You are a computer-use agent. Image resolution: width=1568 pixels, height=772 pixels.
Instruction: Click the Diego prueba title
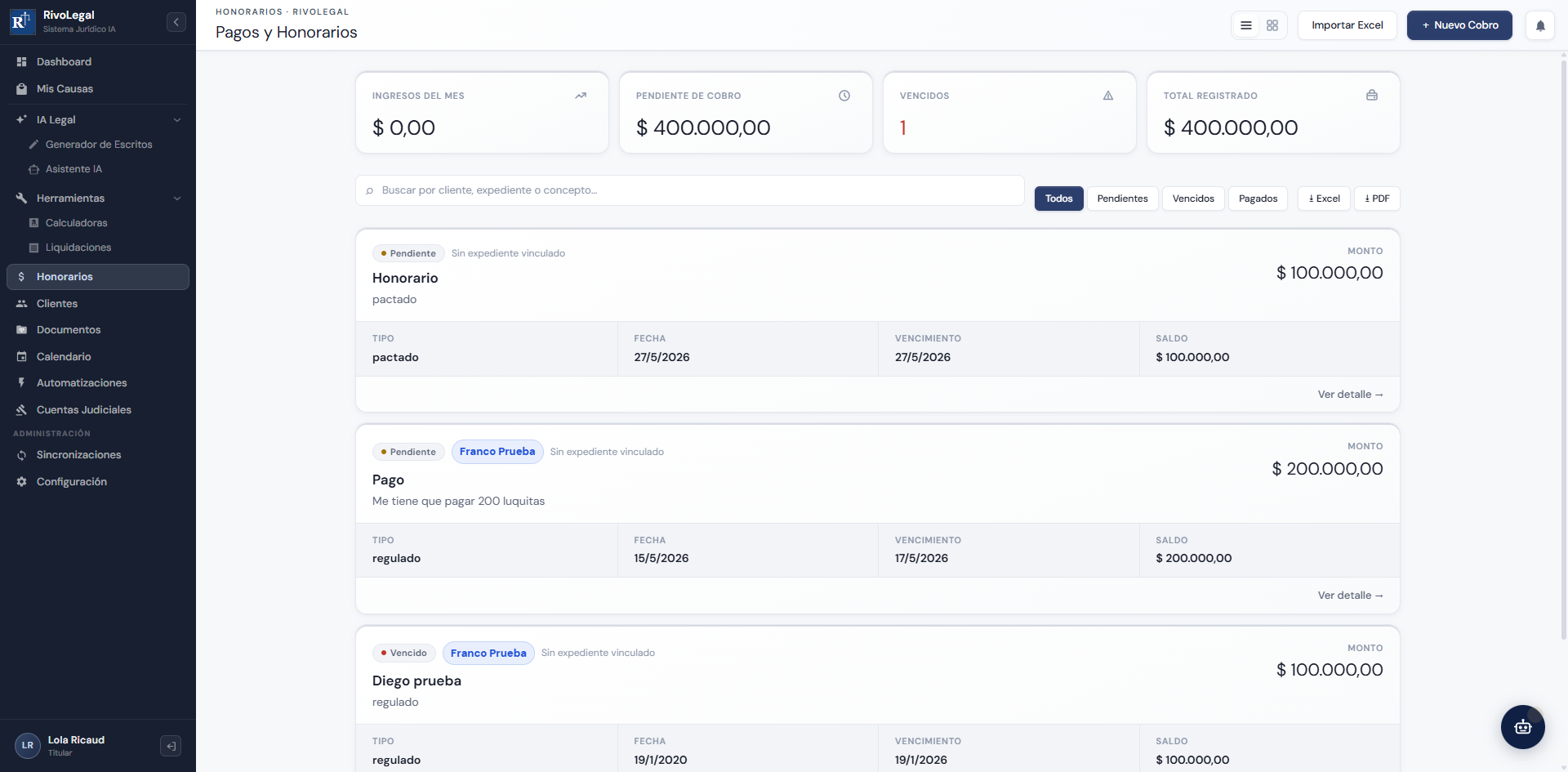click(x=416, y=681)
